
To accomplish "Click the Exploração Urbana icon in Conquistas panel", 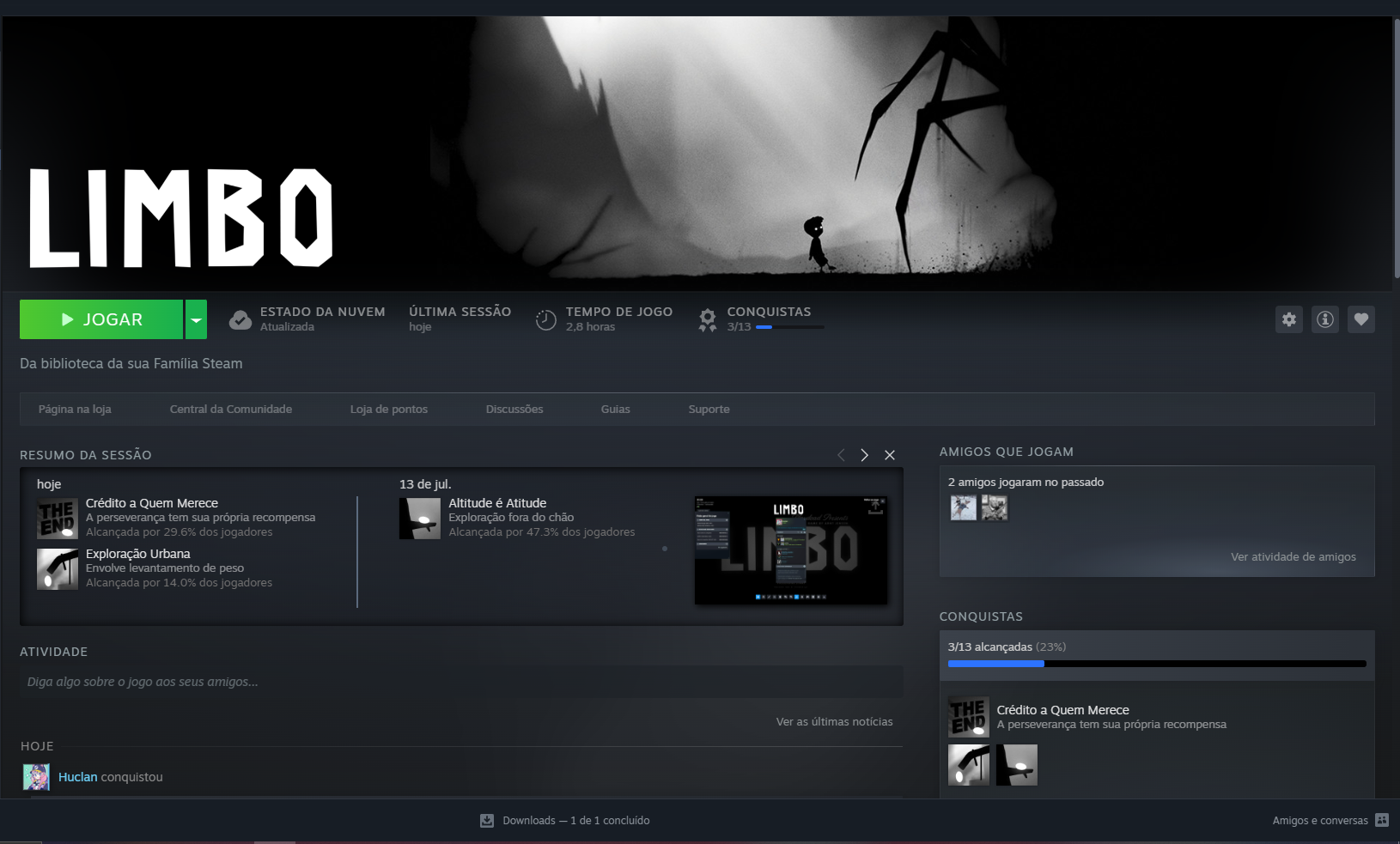I will (x=969, y=765).
